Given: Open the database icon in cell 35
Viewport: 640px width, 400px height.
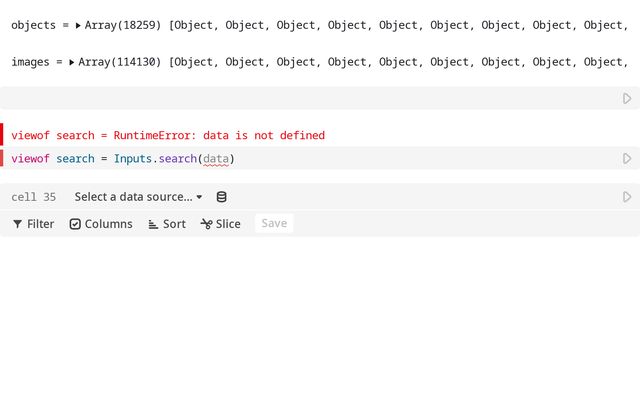Looking at the screenshot, I should coord(221,197).
